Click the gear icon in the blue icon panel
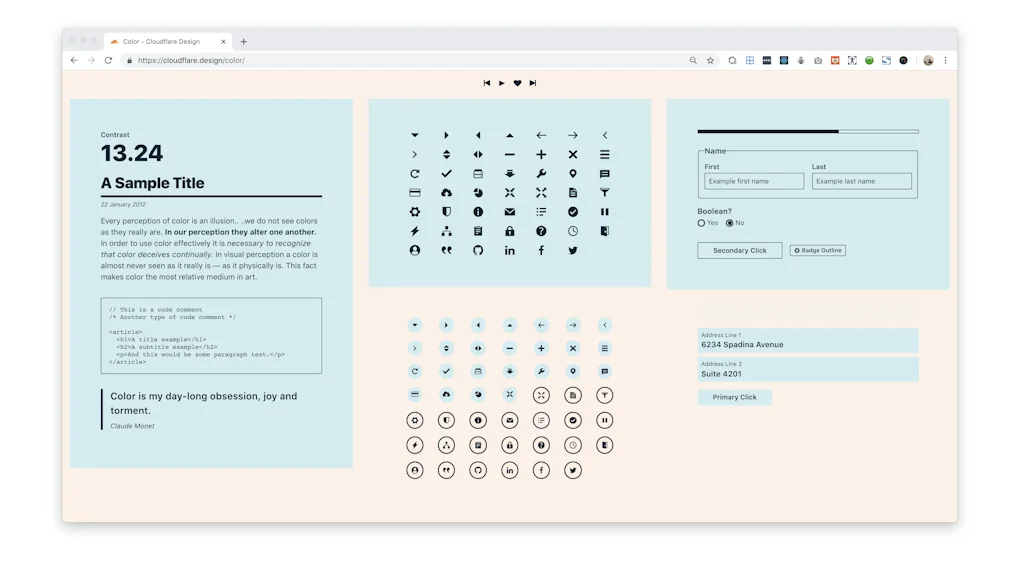 [x=415, y=212]
